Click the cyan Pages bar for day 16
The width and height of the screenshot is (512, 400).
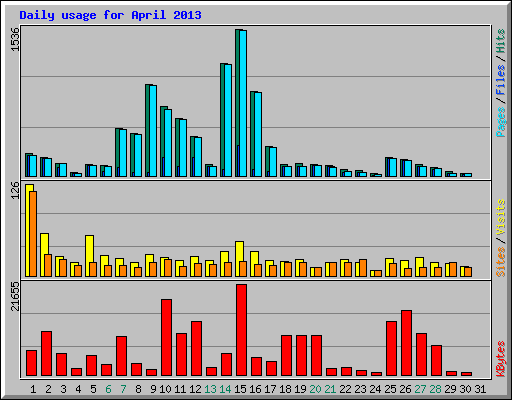(258, 134)
